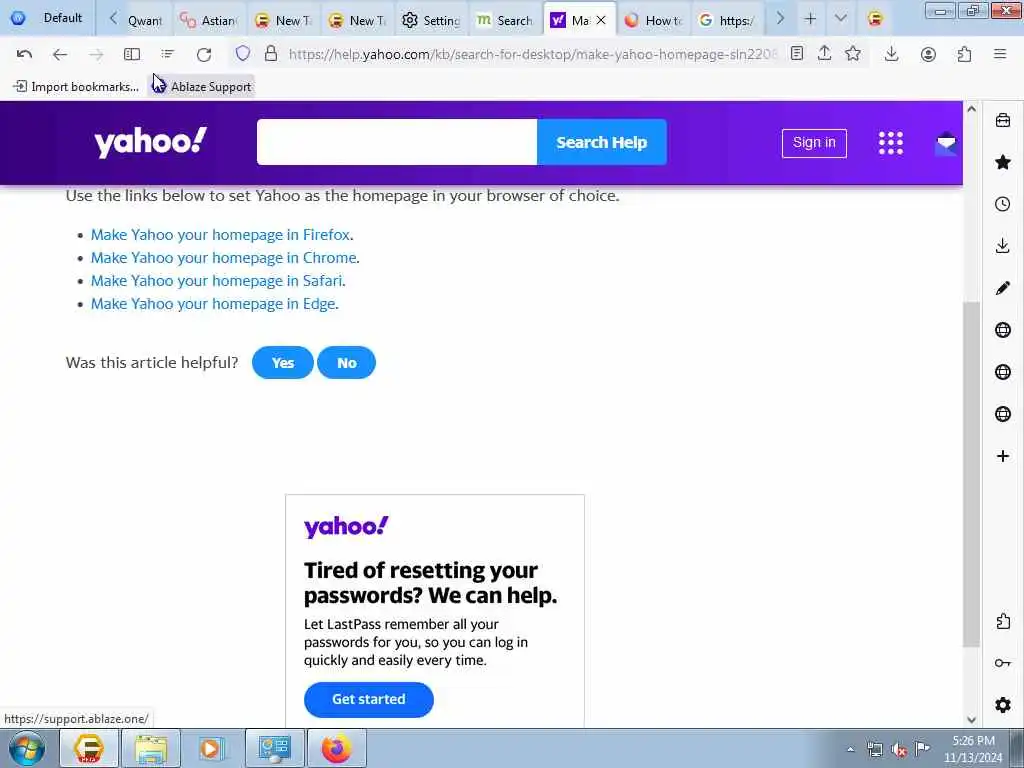Image resolution: width=1024 pixels, height=768 pixels.
Task: Open the Yahoo Mail envelope icon
Action: [x=946, y=143]
